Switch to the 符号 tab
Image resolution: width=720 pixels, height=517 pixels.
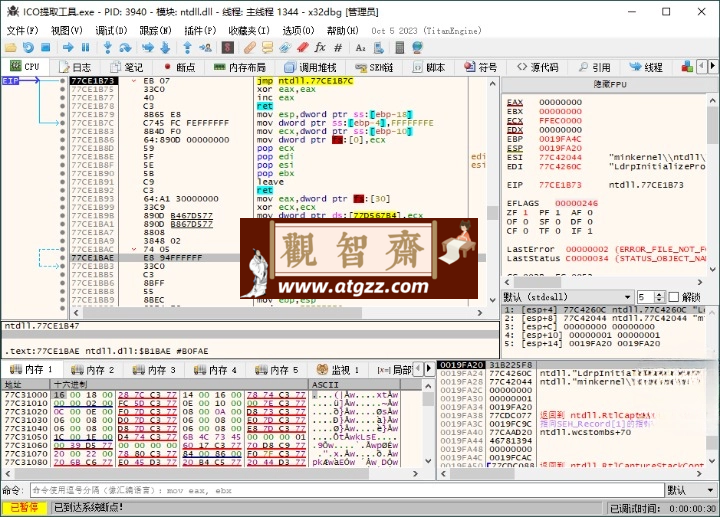[x=480, y=67]
